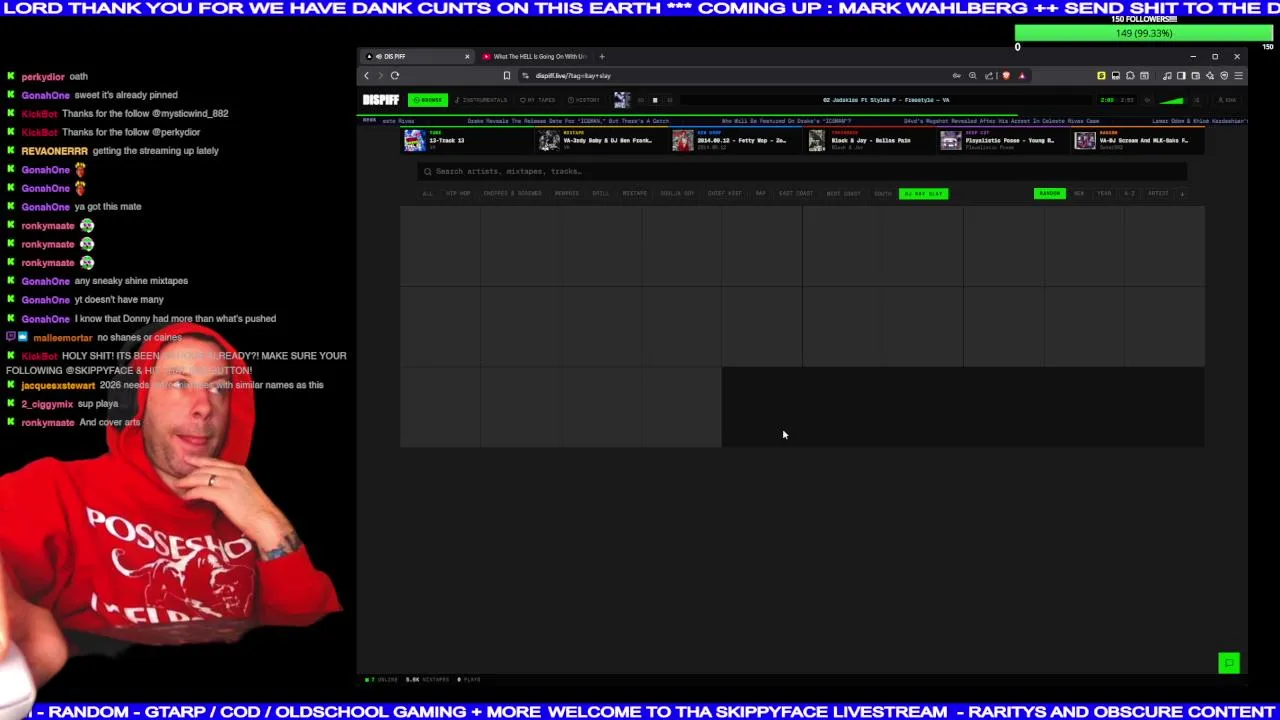Open the green chat bubble button

pyautogui.click(x=1229, y=663)
